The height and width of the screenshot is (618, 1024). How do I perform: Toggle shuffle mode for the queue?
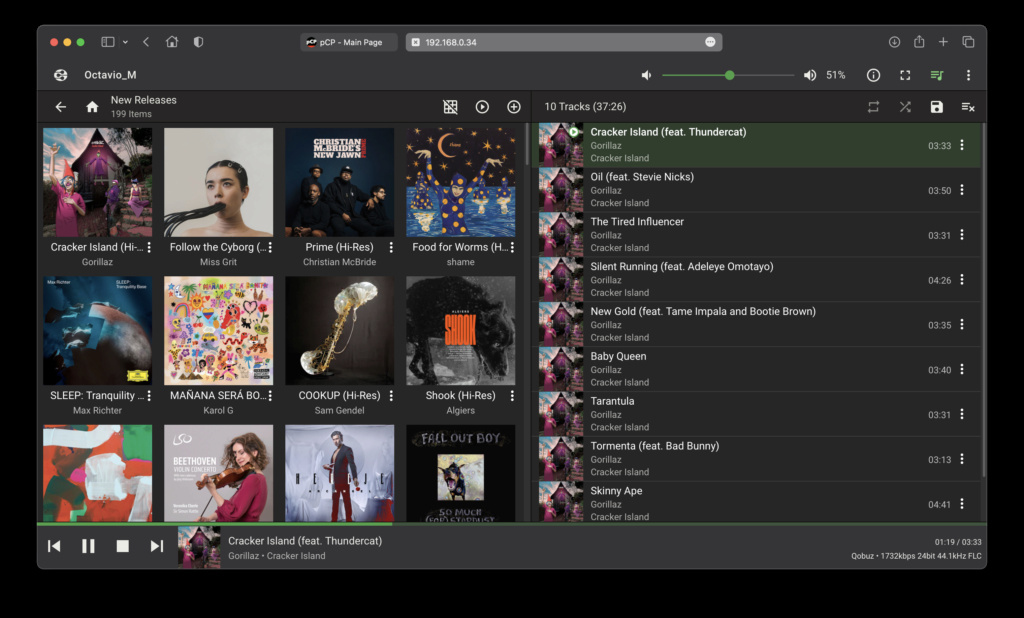point(905,106)
